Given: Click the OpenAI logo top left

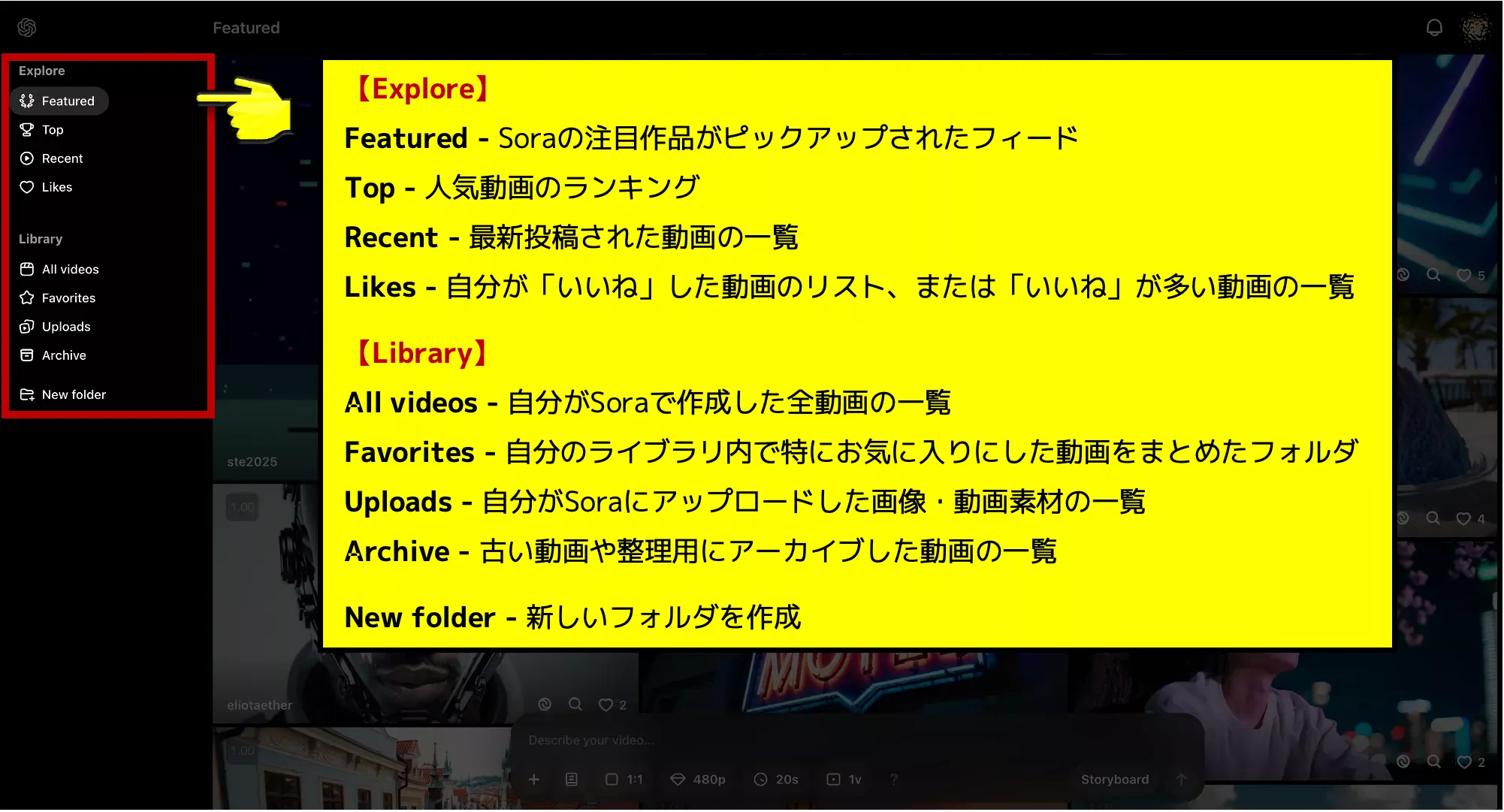Looking at the screenshot, I should point(27,27).
